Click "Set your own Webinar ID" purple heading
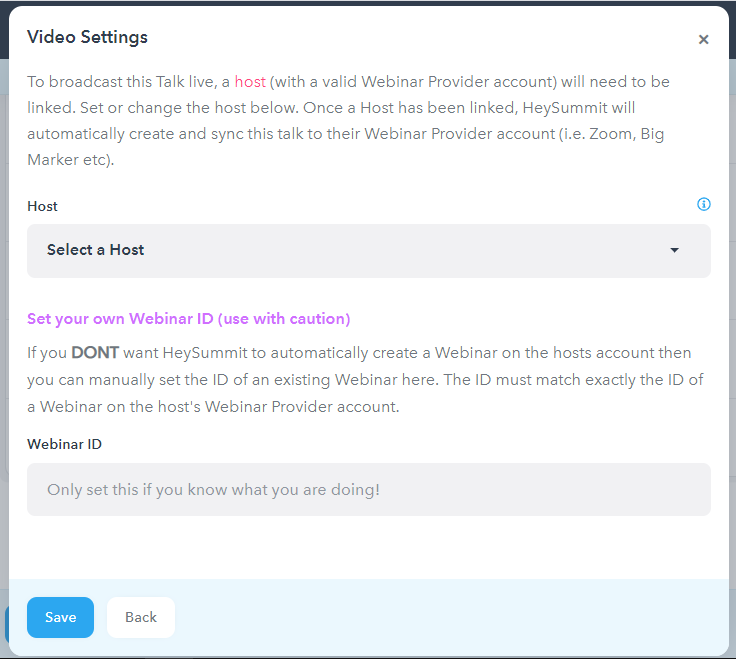The width and height of the screenshot is (736, 659). tap(189, 319)
